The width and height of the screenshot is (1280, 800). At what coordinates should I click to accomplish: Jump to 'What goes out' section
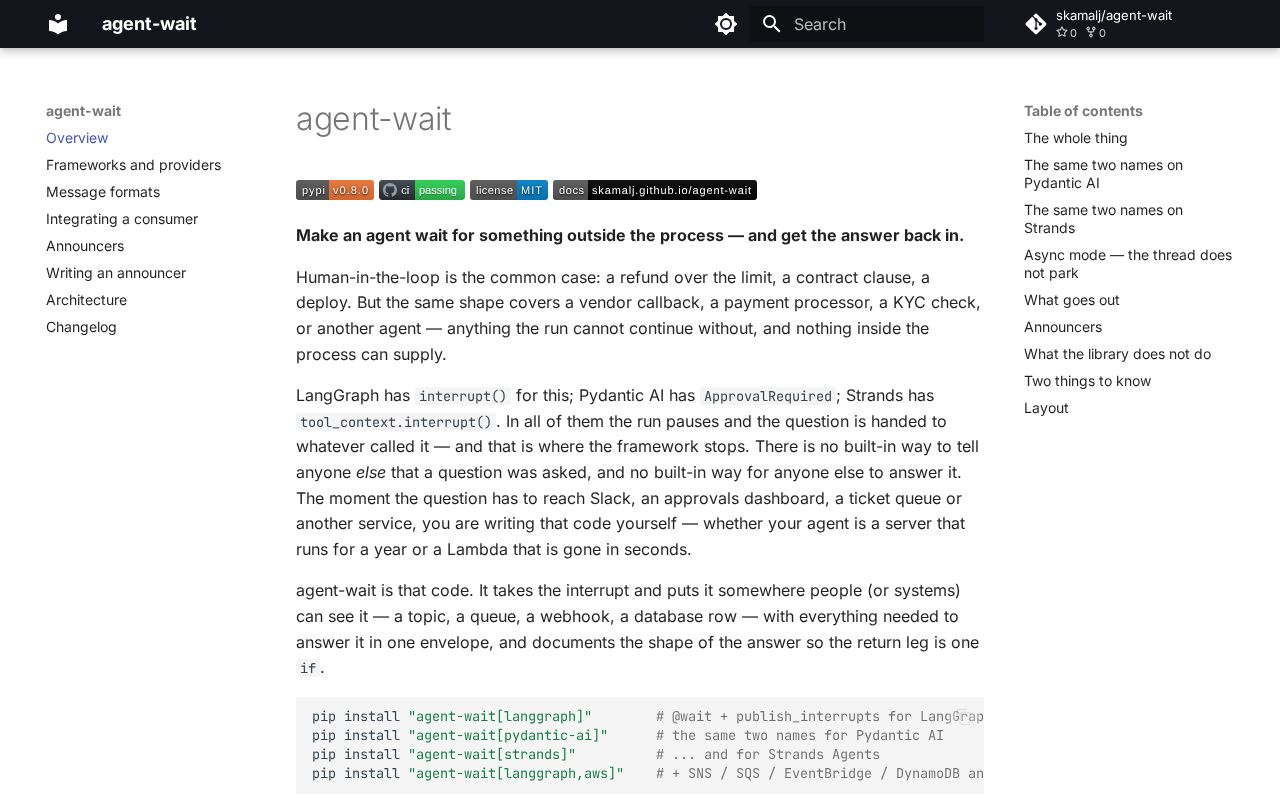[x=1072, y=300]
